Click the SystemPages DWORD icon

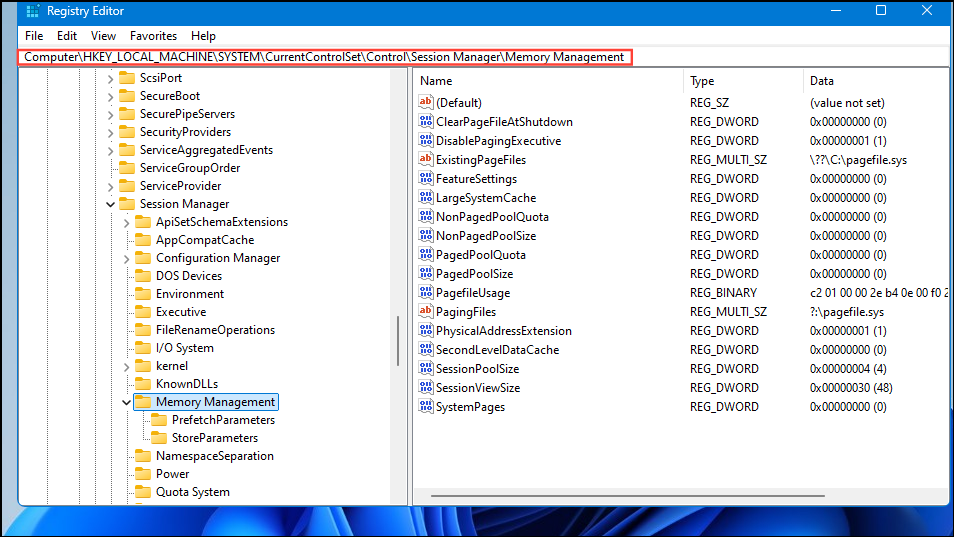click(x=425, y=406)
